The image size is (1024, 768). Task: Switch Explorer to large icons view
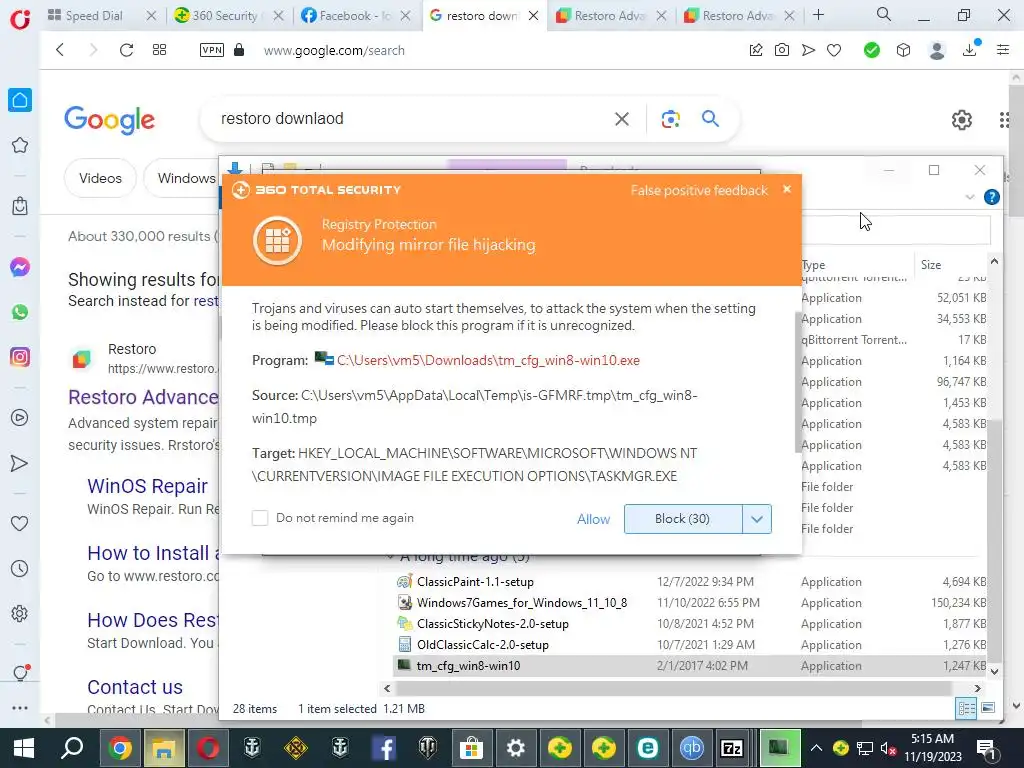coord(988,708)
